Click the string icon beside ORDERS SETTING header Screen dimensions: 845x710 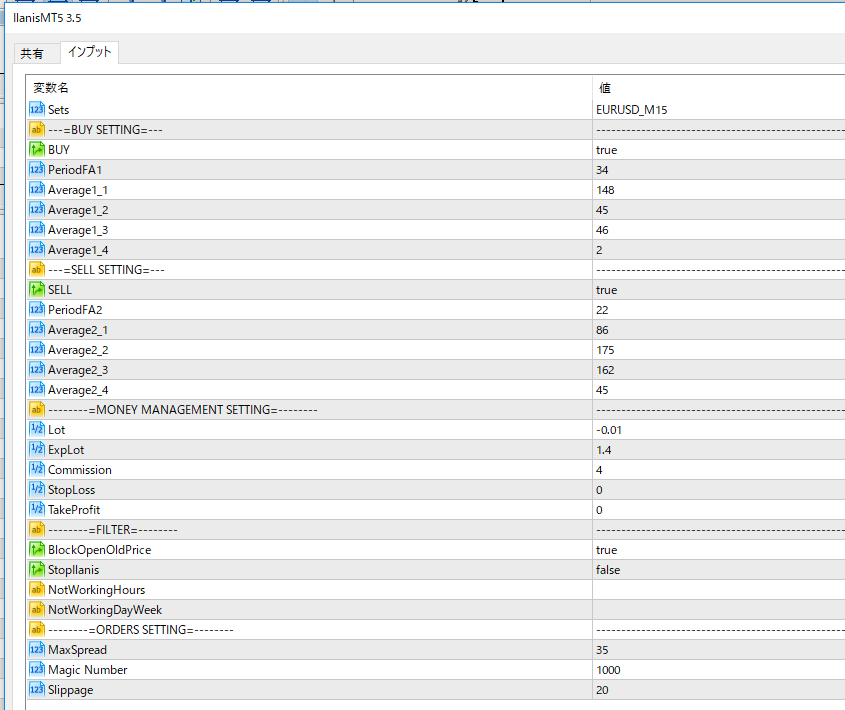coord(37,629)
